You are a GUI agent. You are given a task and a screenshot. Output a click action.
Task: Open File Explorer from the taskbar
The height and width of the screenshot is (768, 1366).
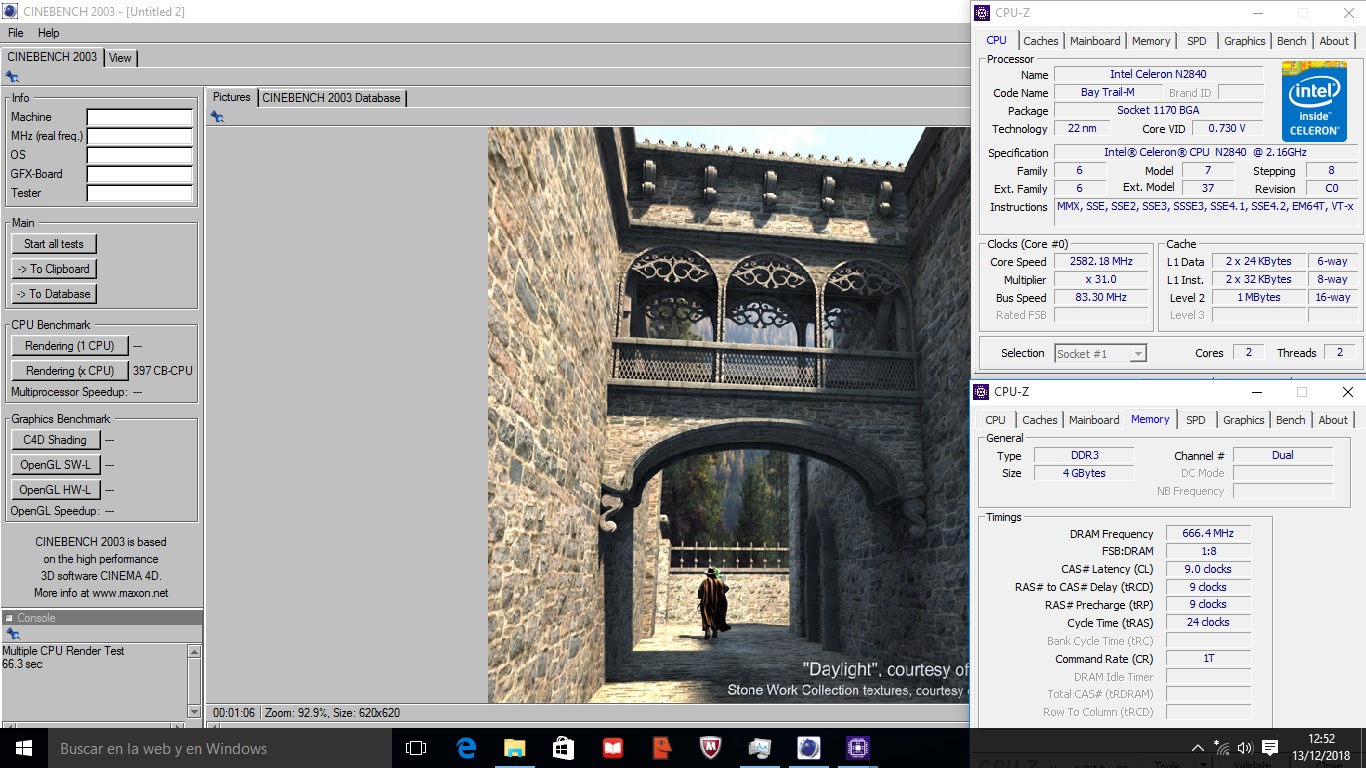click(x=515, y=748)
